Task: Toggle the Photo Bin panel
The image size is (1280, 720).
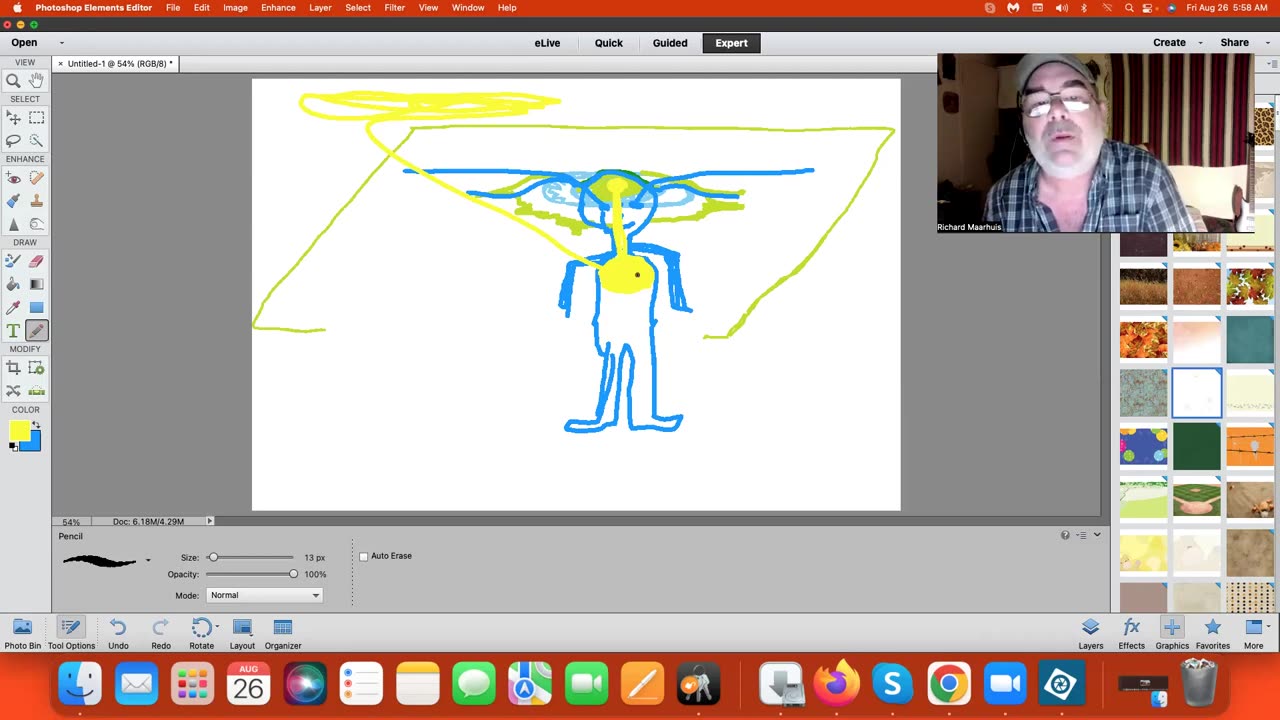Action: pos(22,633)
